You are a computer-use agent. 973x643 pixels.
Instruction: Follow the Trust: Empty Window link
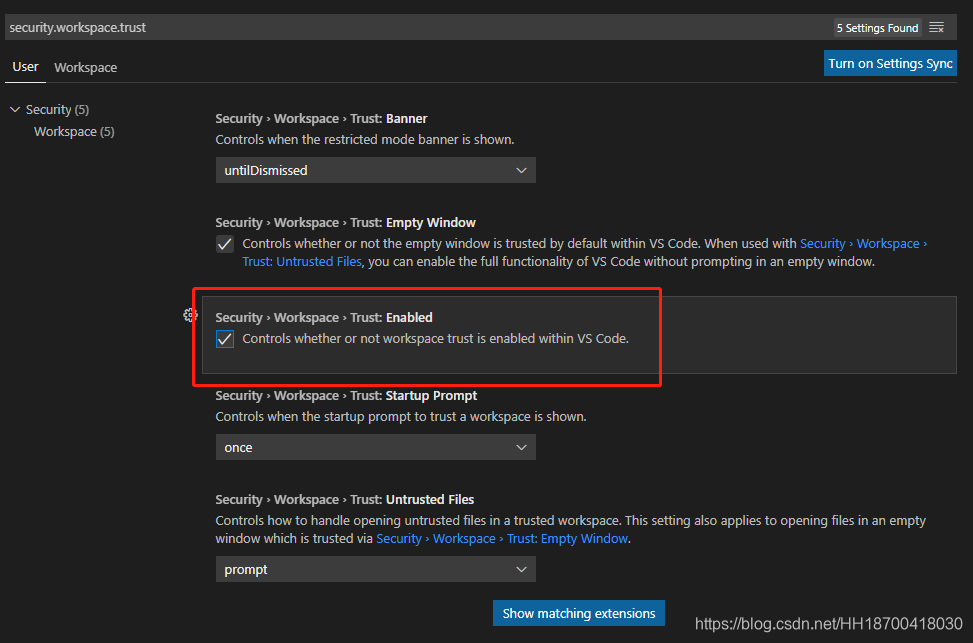click(503, 539)
